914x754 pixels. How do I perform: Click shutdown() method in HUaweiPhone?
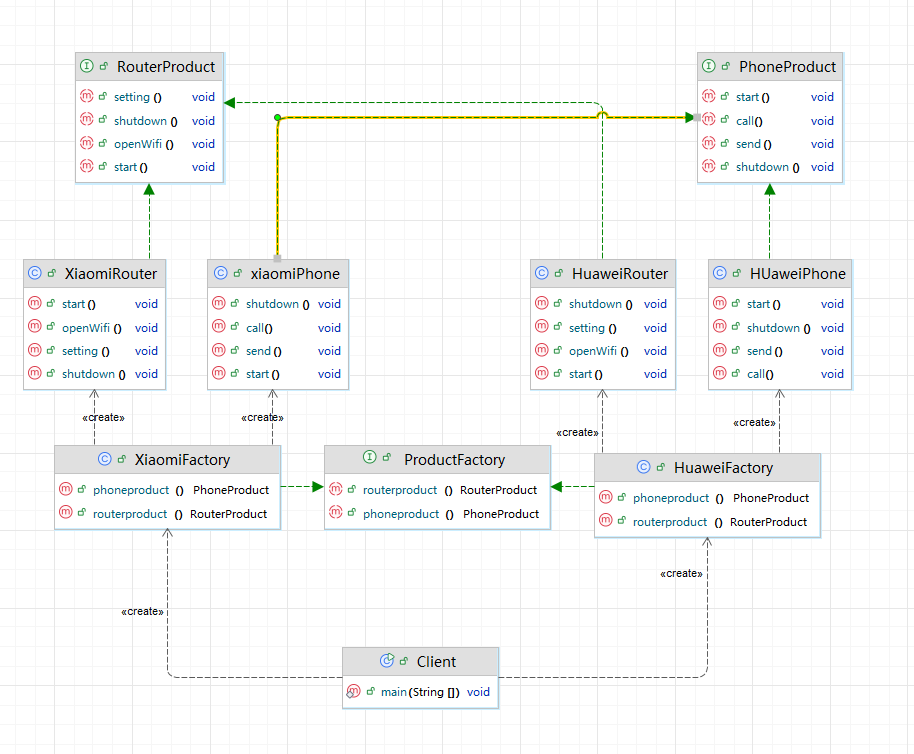tap(780, 328)
